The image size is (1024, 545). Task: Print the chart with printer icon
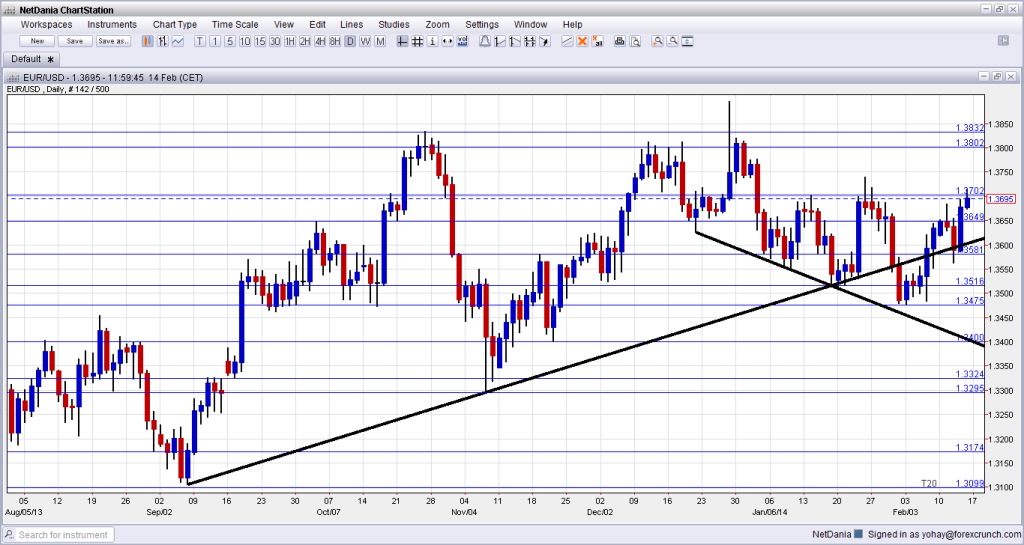tap(620, 41)
